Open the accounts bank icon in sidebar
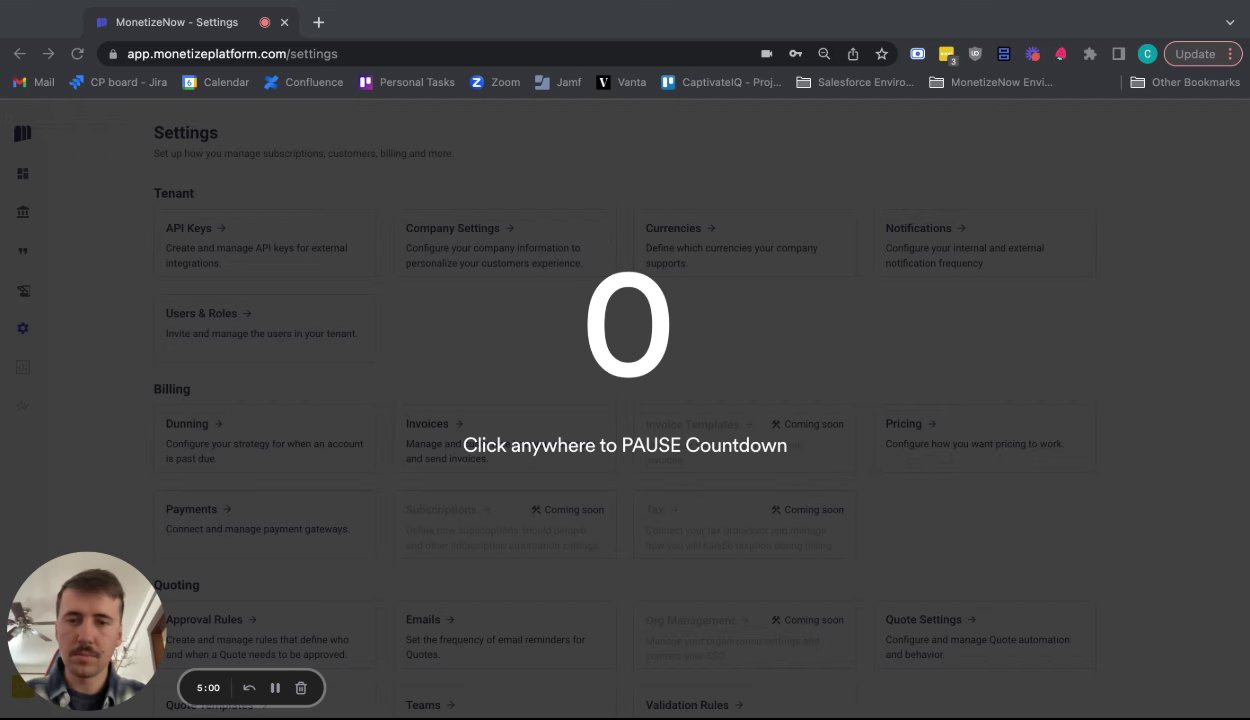1250x720 pixels. [23, 212]
